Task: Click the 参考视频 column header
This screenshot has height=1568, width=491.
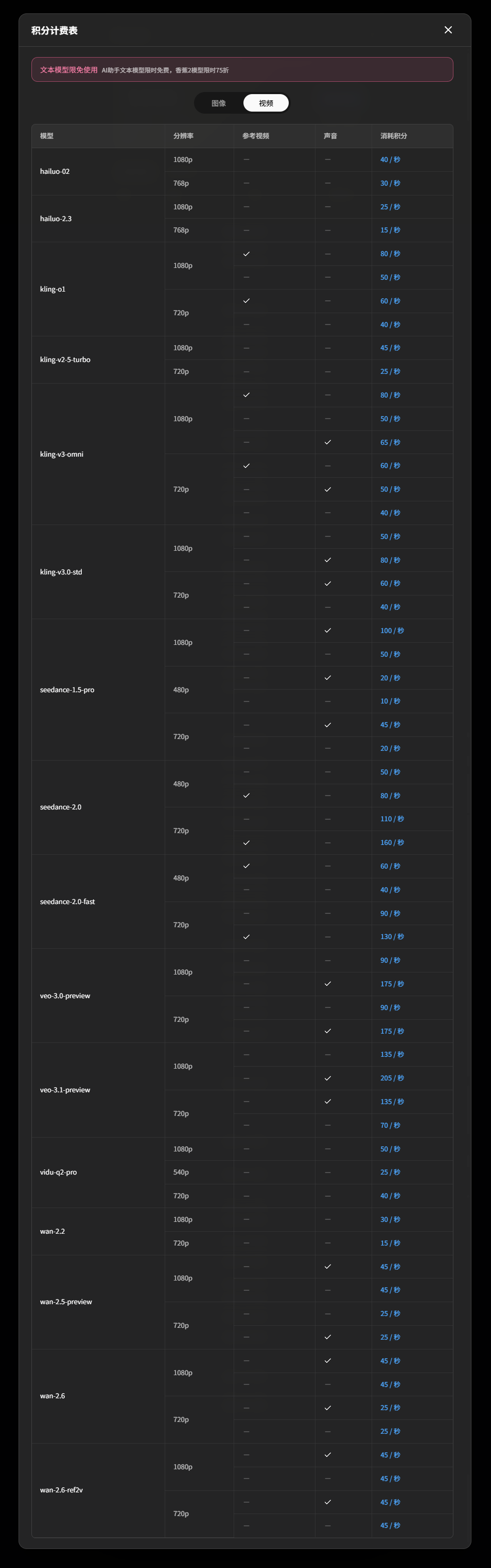Action: click(255, 136)
